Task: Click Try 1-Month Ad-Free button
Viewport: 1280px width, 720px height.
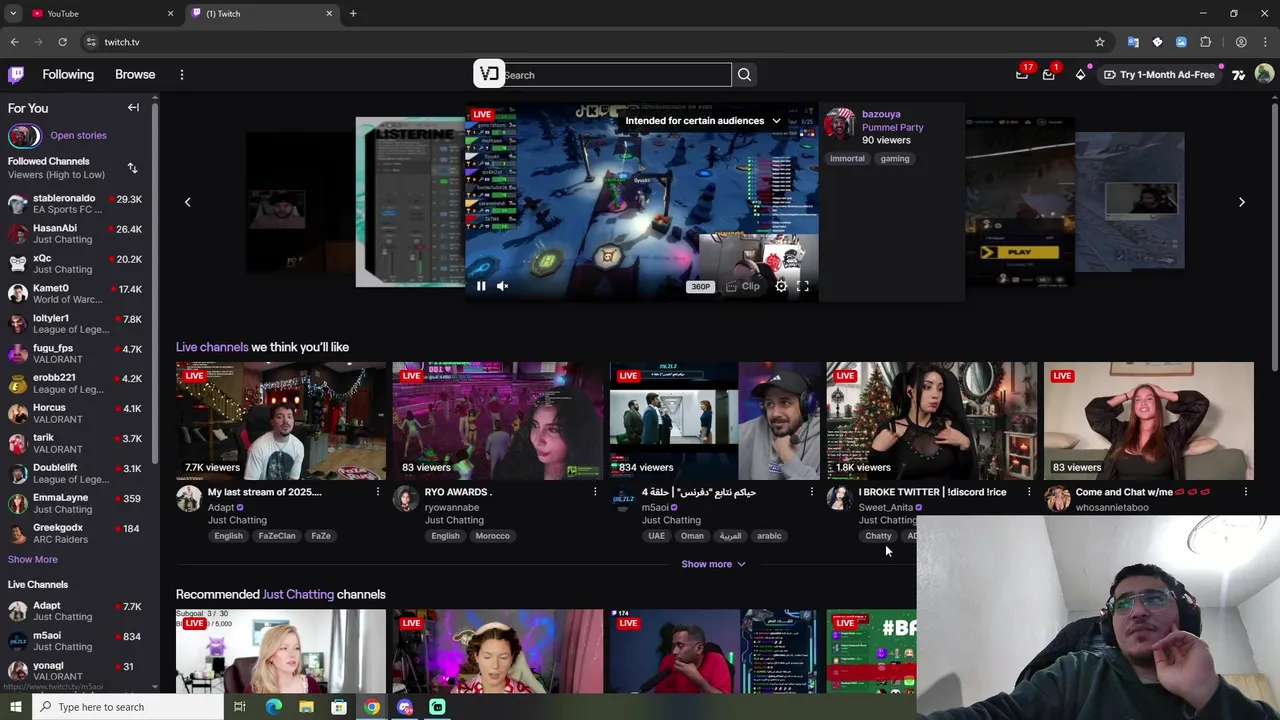Action: [x=1159, y=74]
